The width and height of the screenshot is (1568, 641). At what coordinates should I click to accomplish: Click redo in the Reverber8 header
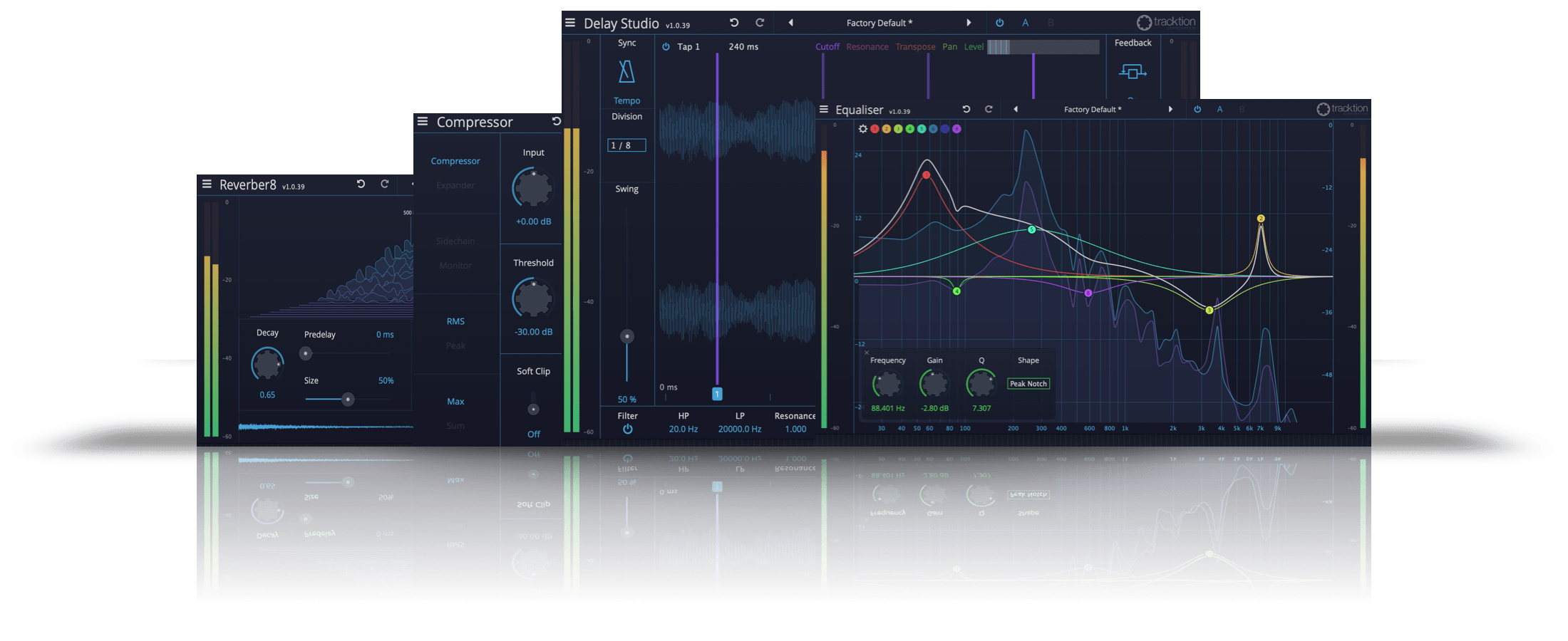(385, 184)
